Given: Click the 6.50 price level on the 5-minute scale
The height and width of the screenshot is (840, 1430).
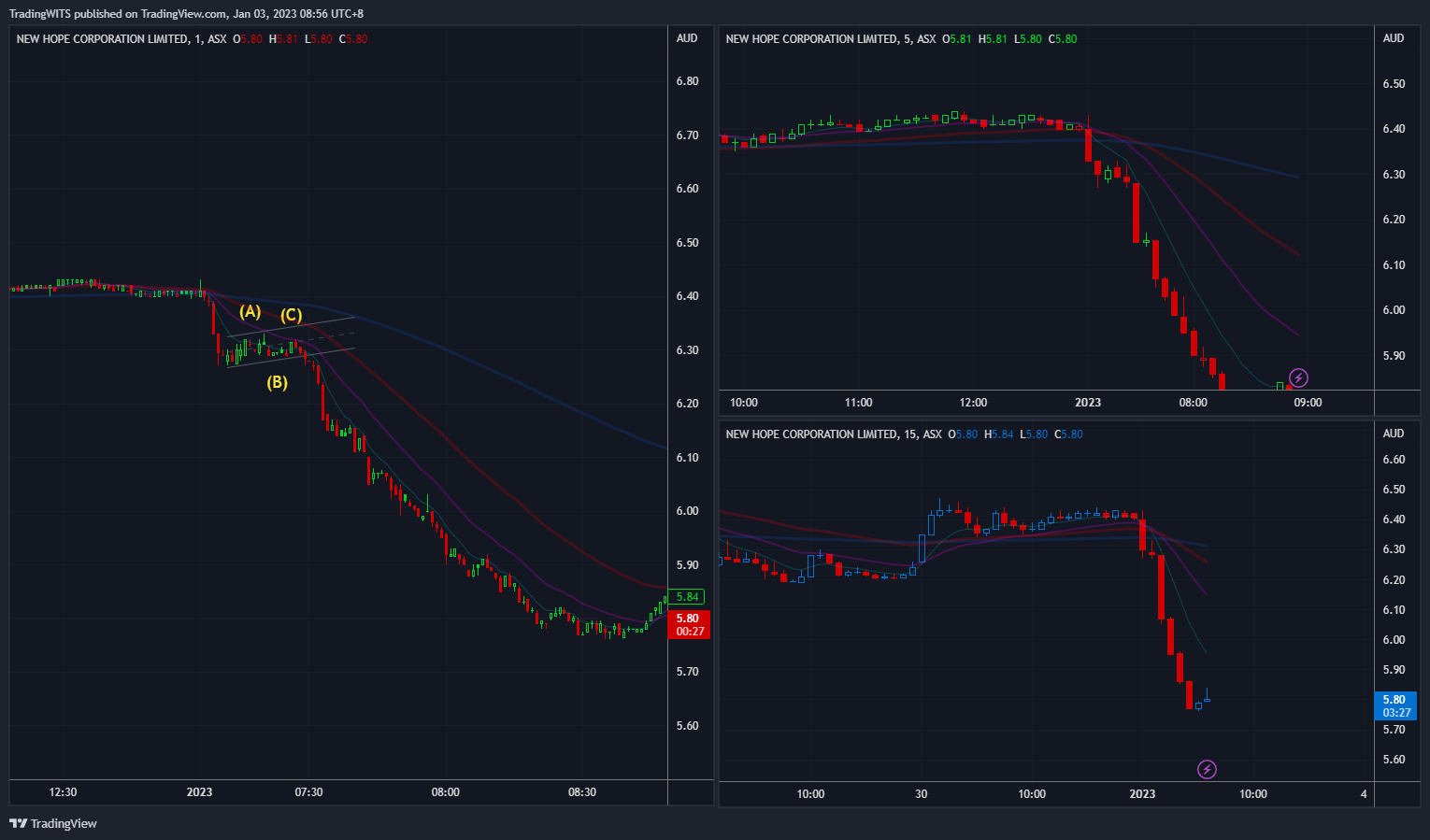Looking at the screenshot, I should (1394, 84).
